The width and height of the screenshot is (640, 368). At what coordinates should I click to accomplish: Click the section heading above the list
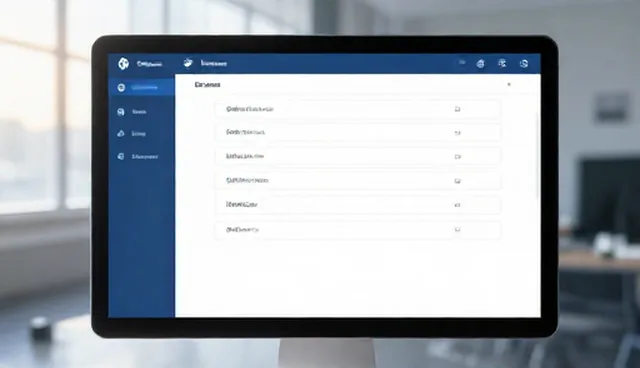(207, 84)
